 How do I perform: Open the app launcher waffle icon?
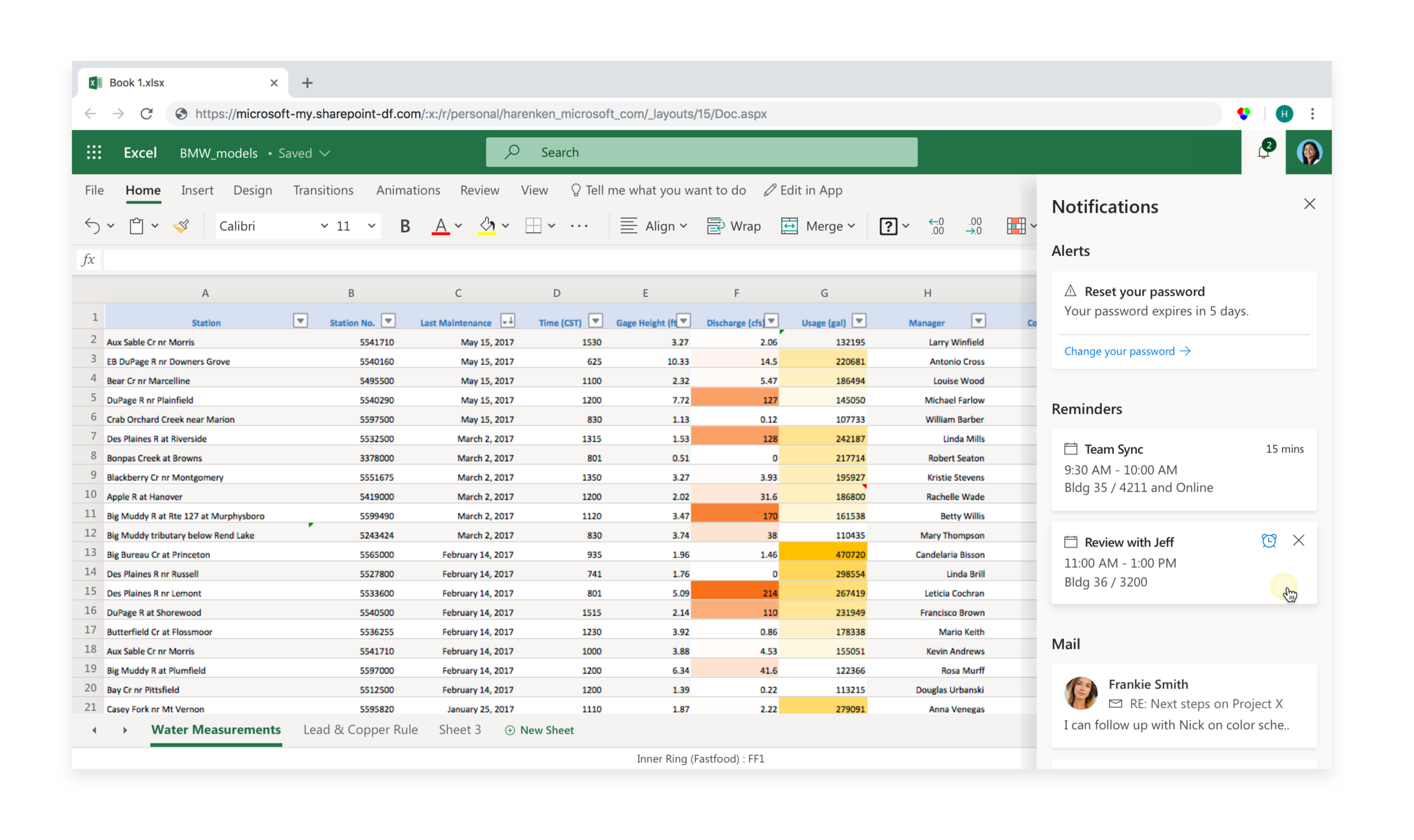coord(94,152)
